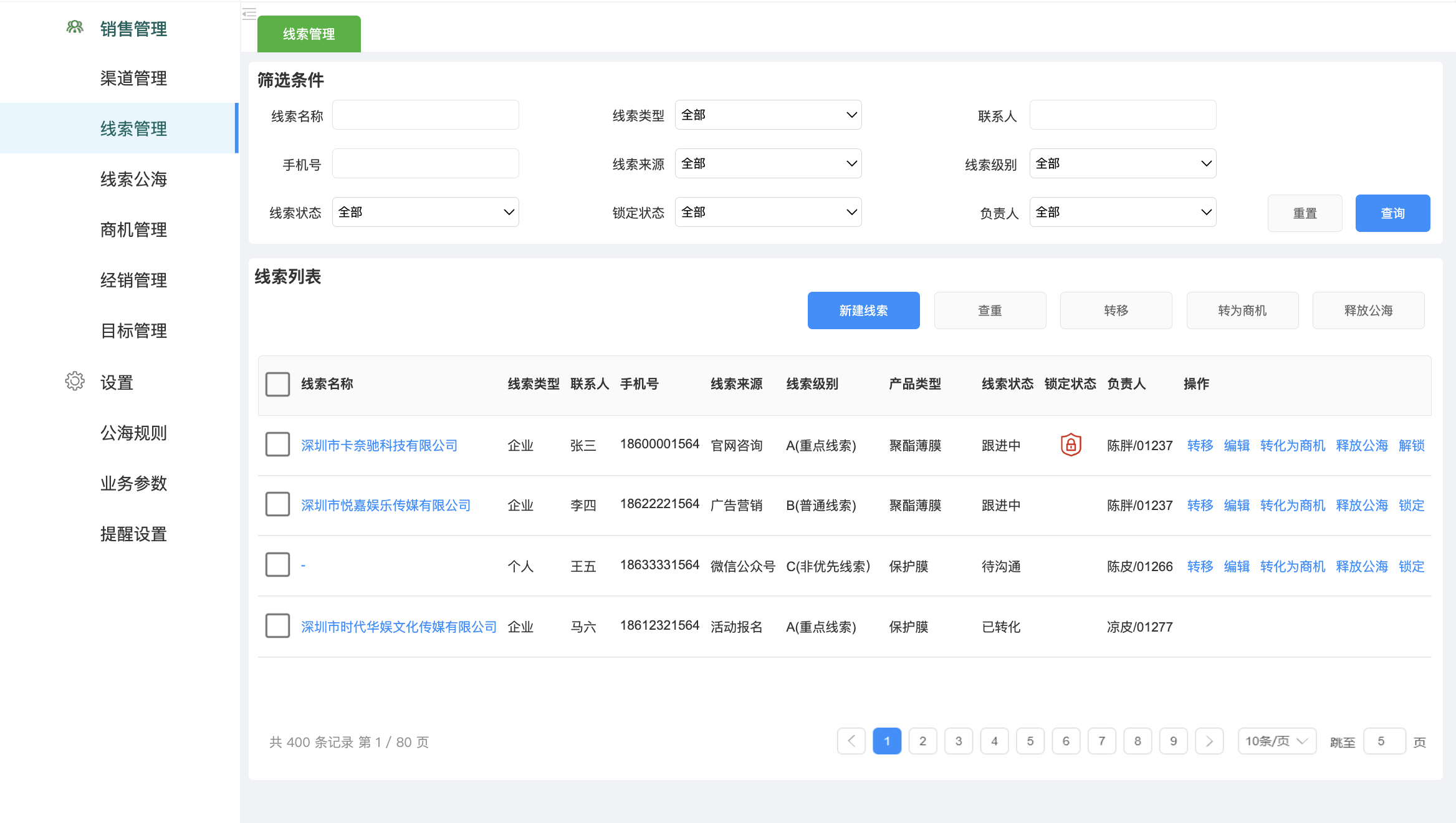Open 渠道管理 in the sidebar
Image resolution: width=1456 pixels, height=823 pixels.
point(133,79)
